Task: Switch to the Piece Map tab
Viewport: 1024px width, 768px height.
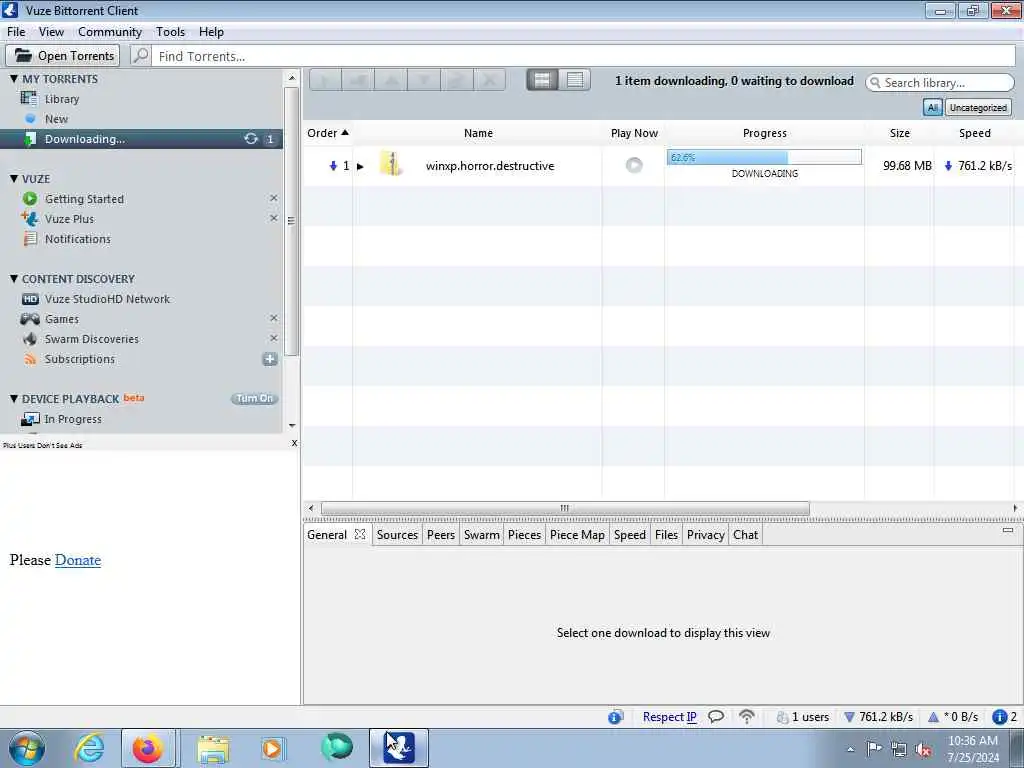Action: coord(577,534)
